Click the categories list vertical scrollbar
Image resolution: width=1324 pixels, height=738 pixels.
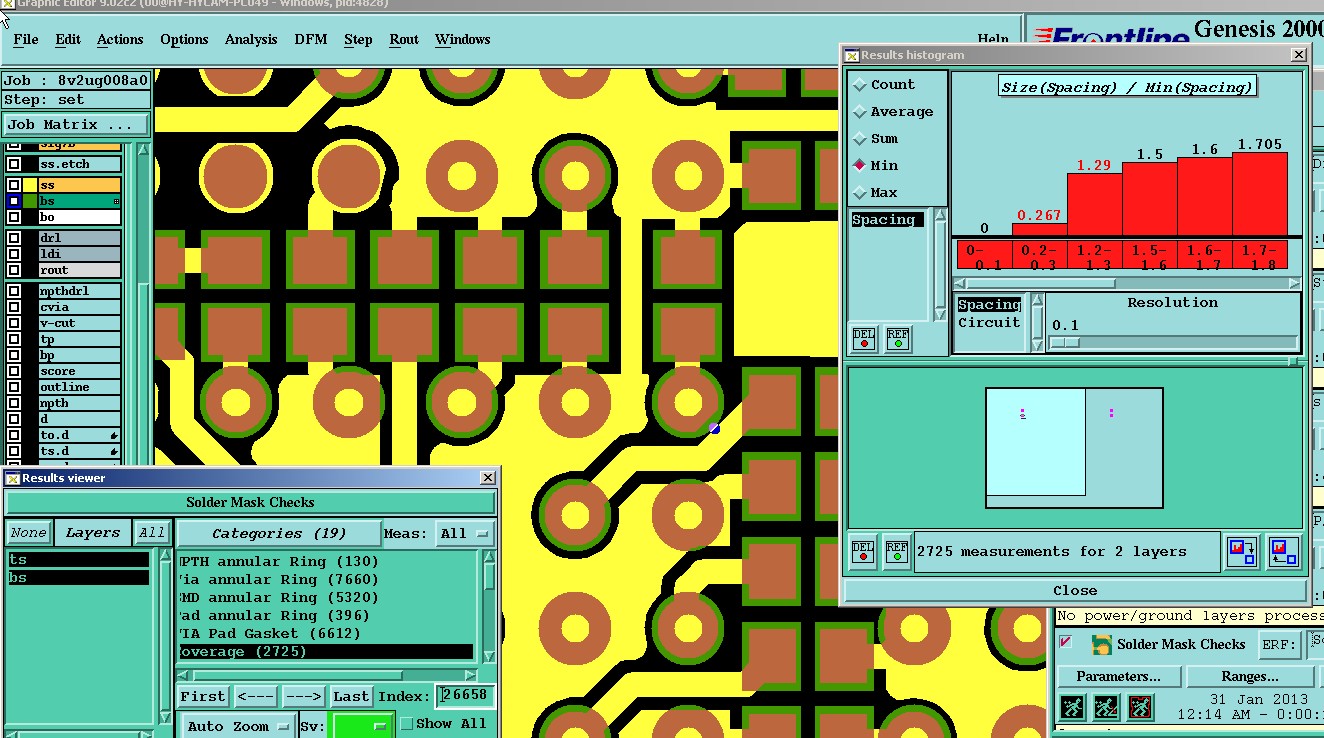tap(489, 606)
